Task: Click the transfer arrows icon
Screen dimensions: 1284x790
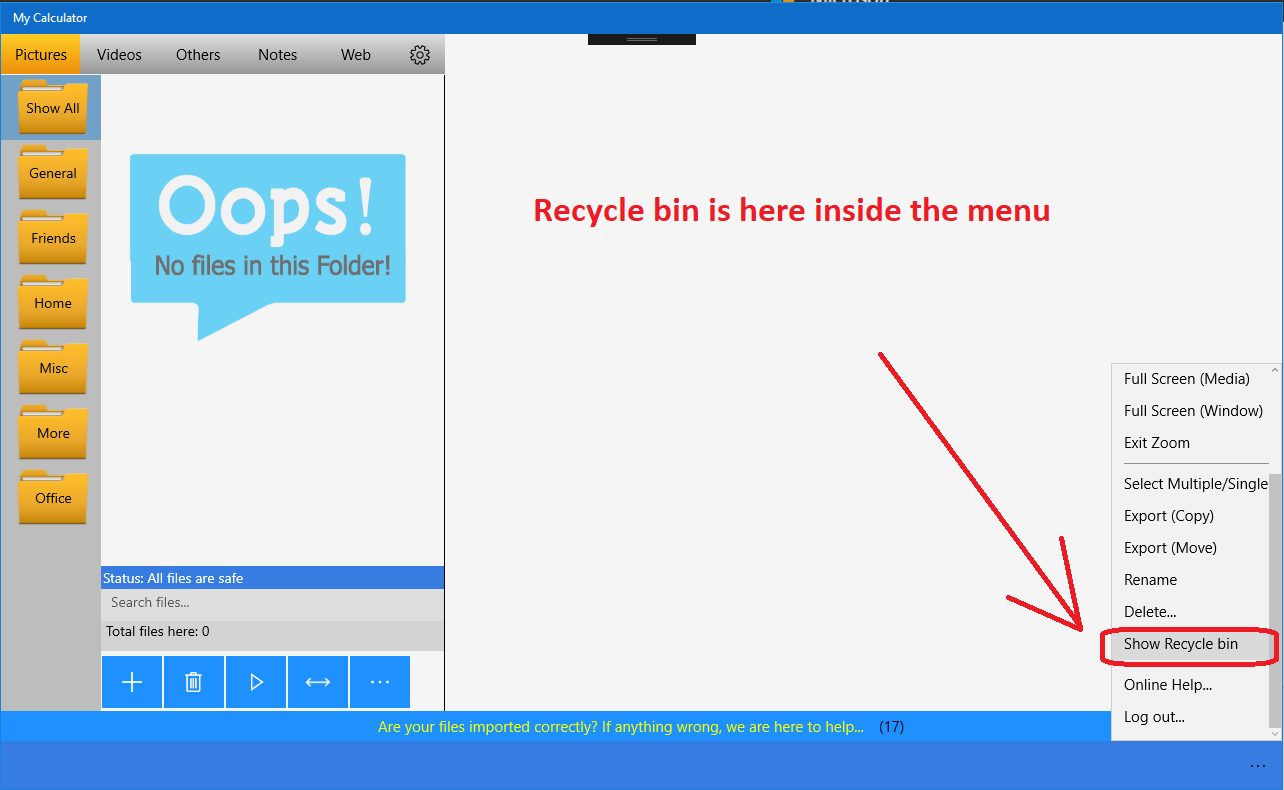Action: (317, 681)
